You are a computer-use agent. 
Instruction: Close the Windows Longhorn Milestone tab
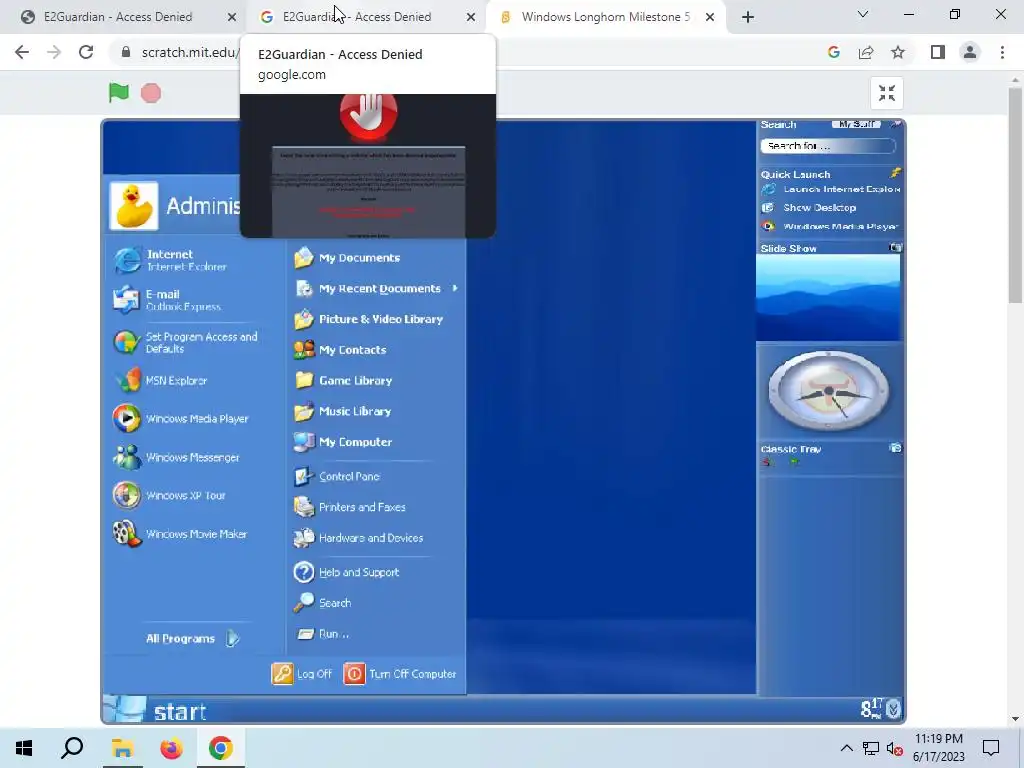tap(709, 17)
